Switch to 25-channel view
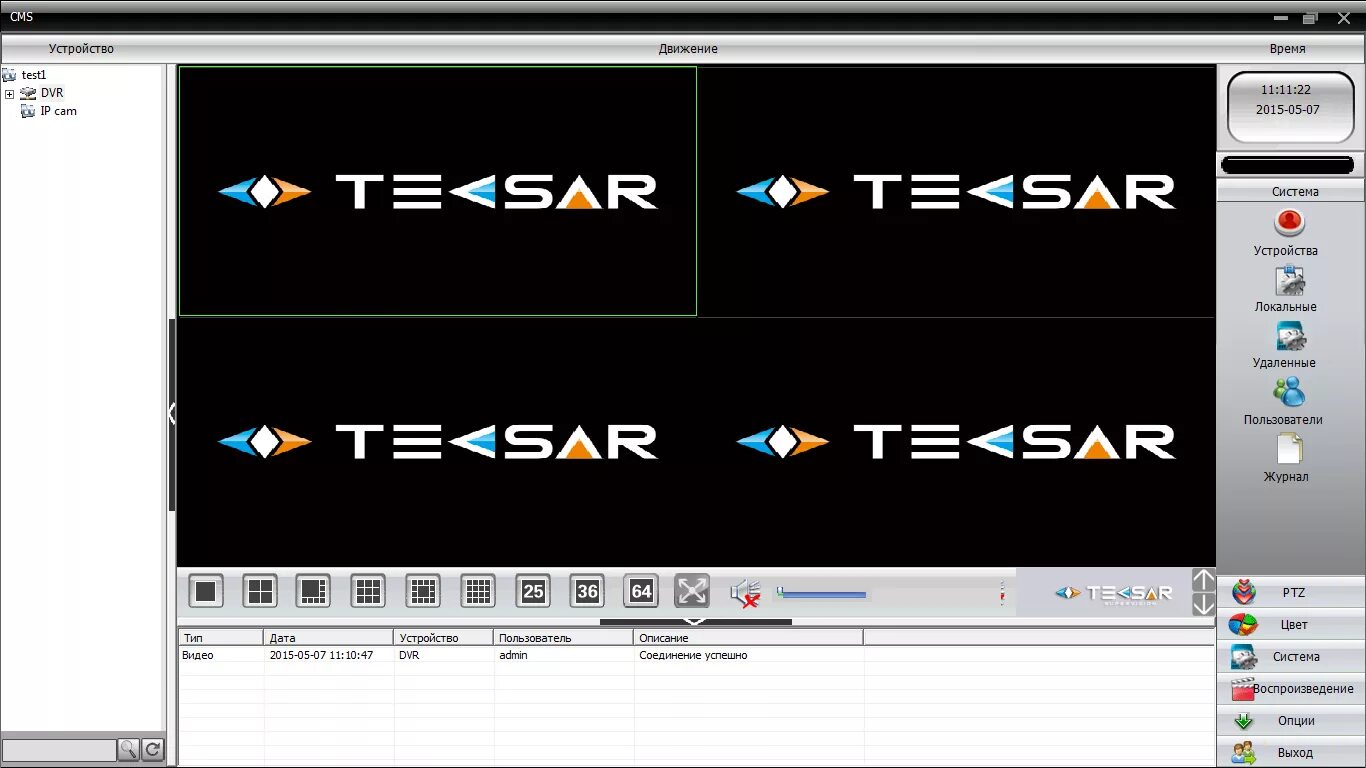 click(x=533, y=591)
